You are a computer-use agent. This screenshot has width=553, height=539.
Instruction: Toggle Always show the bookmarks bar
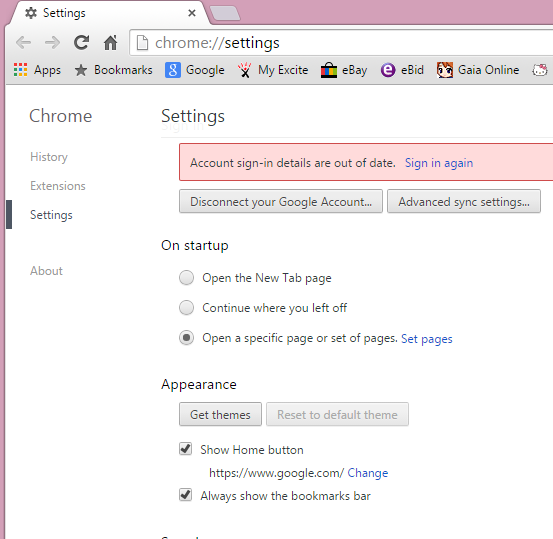pos(186,495)
